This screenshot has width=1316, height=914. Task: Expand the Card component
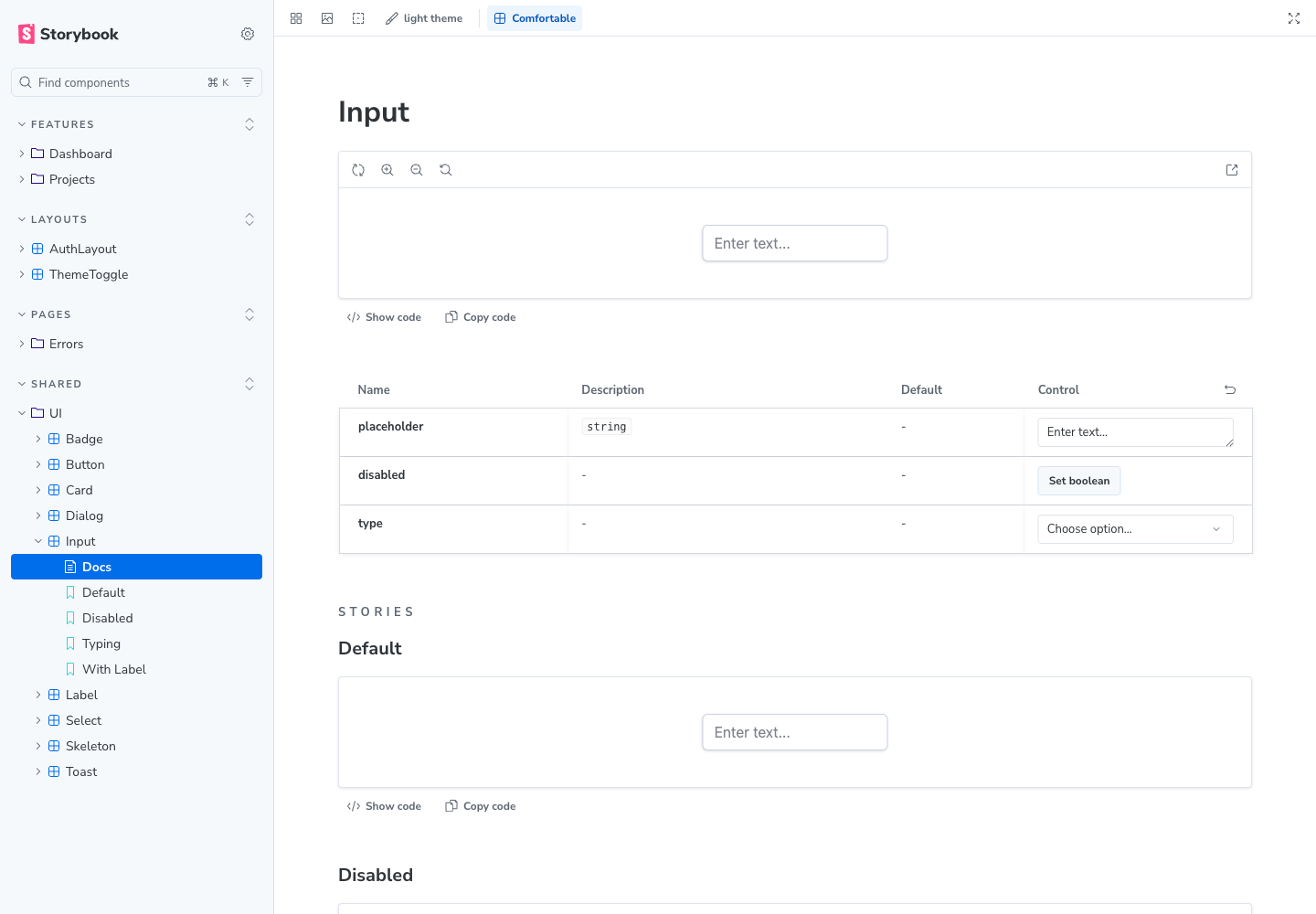pos(136,490)
